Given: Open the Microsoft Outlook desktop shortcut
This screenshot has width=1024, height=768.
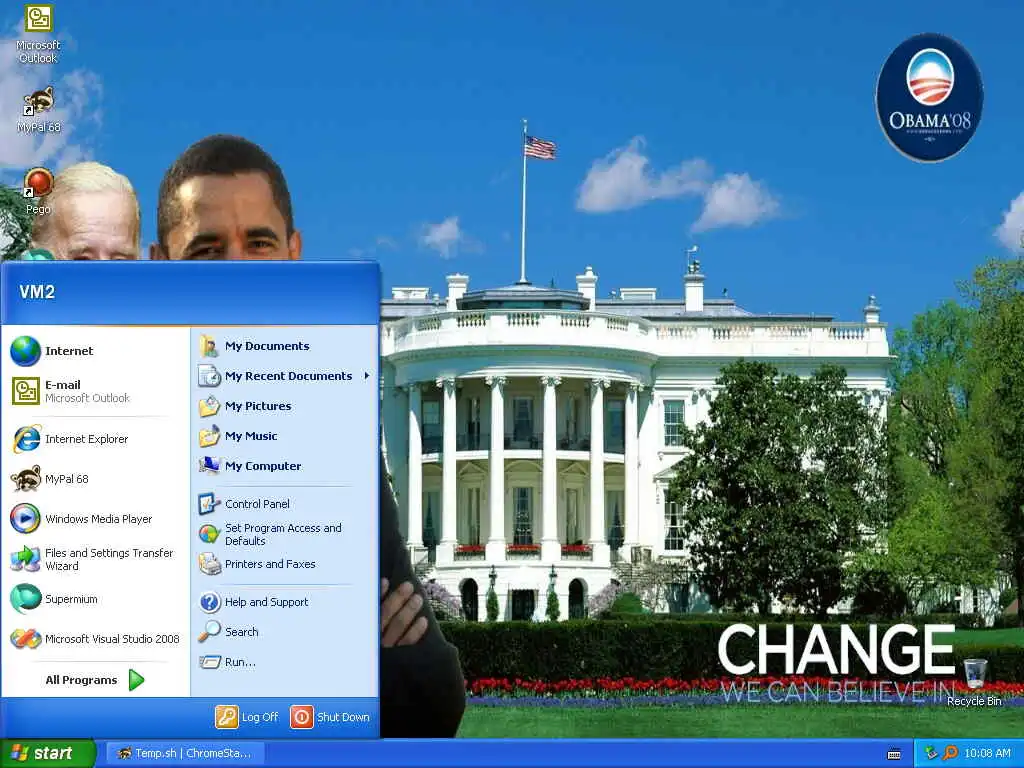Looking at the screenshot, I should coord(38,34).
